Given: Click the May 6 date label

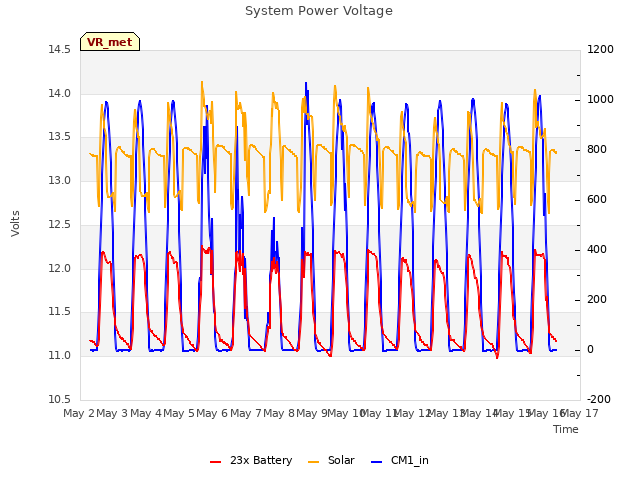Looking at the screenshot, I should click(x=212, y=413).
